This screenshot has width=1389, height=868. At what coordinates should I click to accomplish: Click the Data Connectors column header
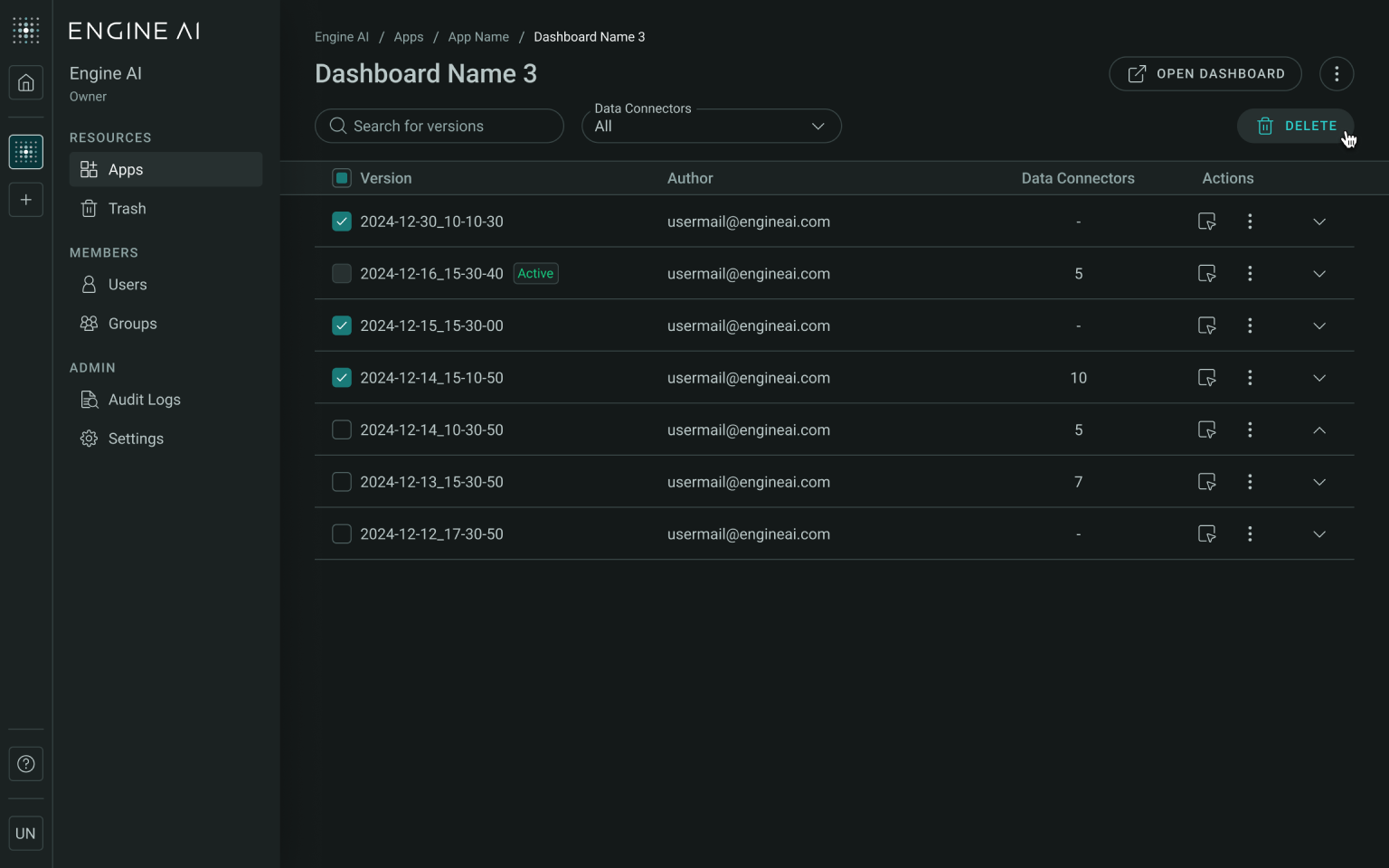[1078, 178]
